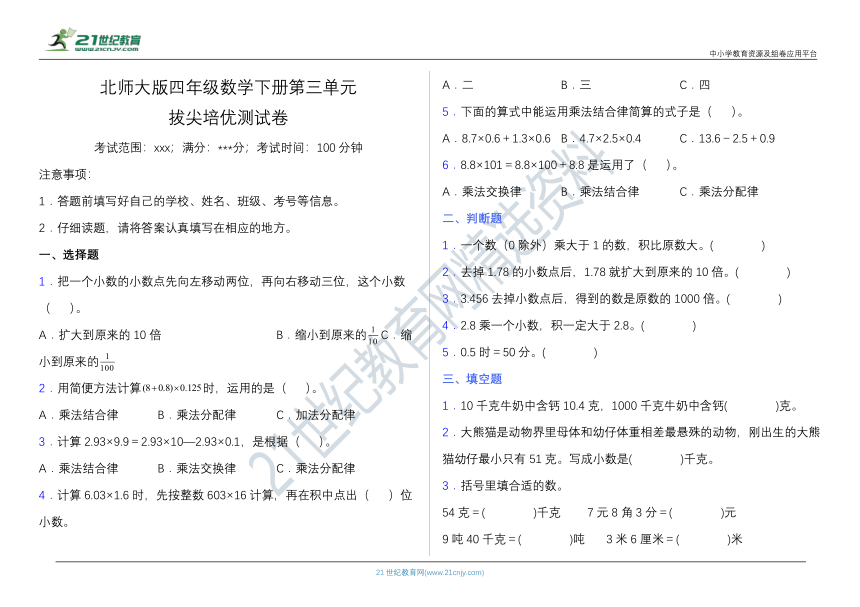Choose option A．乘法交换律 under question 6
Viewport: 860px width, 607px height.
point(482,192)
